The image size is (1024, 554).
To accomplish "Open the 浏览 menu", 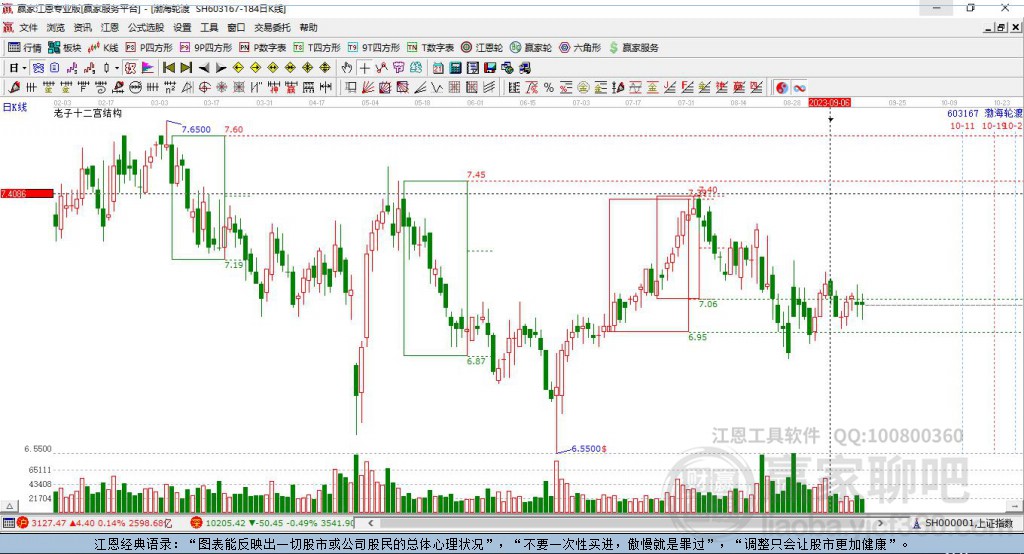I will coord(56,27).
